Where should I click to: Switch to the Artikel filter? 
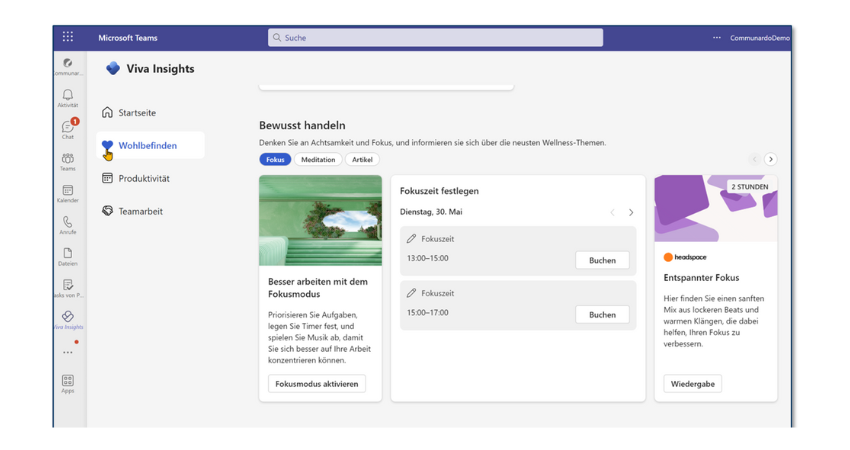pos(362,159)
